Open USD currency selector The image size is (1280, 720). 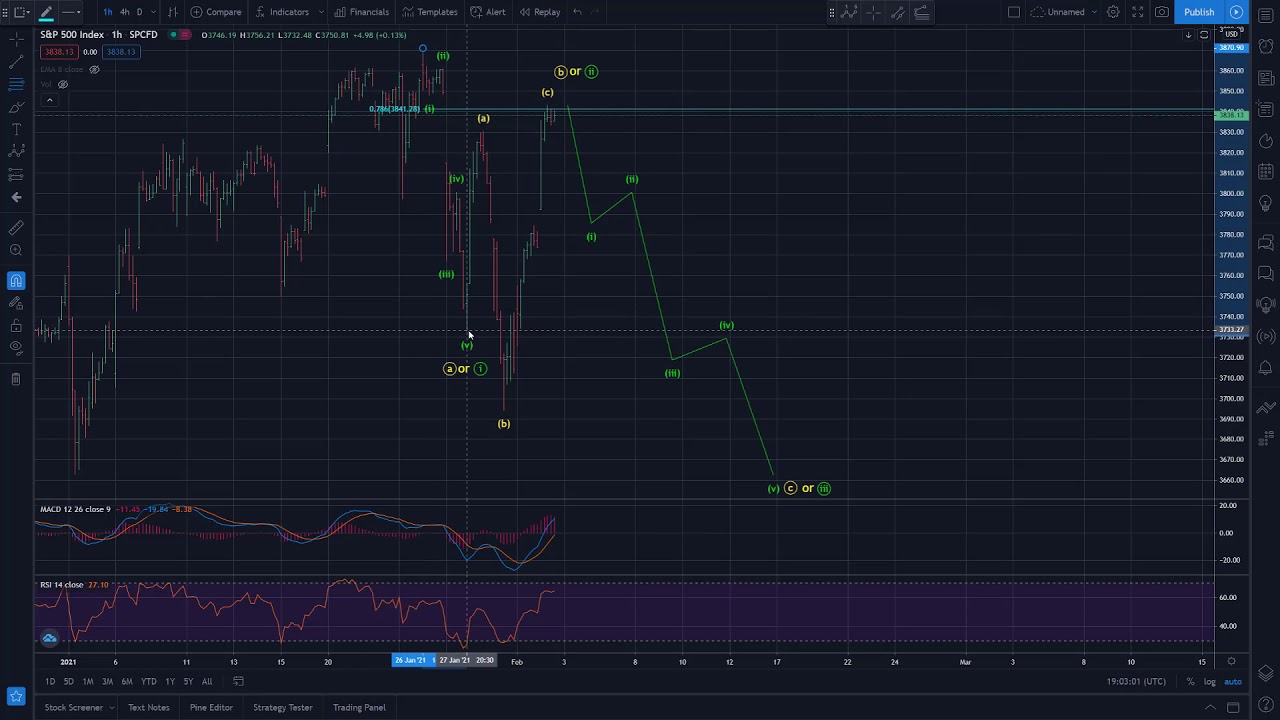pos(1231,34)
